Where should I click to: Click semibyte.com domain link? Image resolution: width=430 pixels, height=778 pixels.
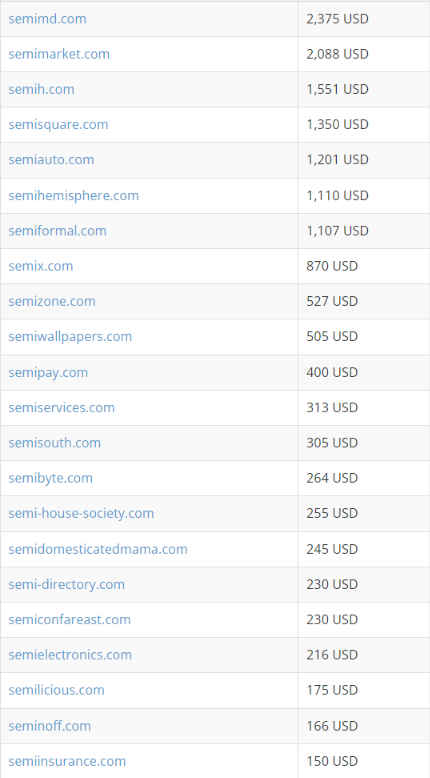[x=51, y=478]
